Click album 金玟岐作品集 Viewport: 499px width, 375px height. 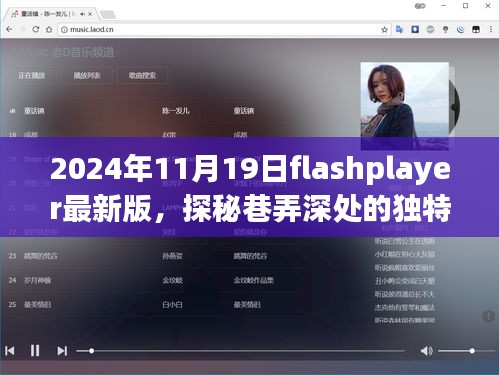pyautogui.click(x=254, y=280)
